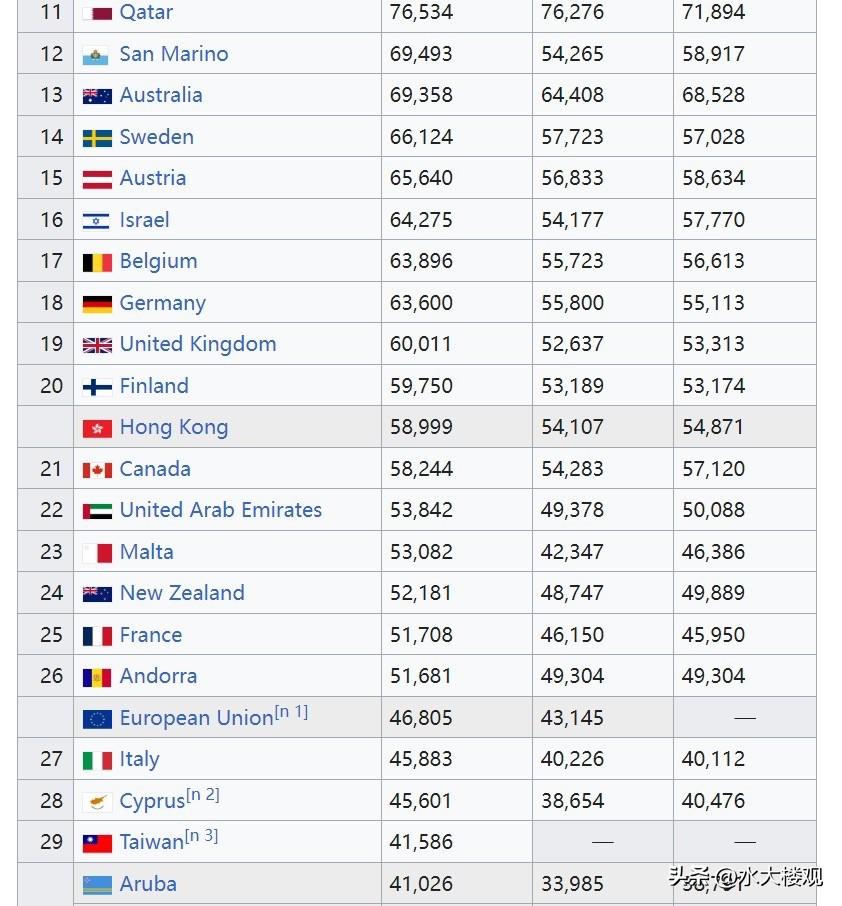Click the San Marino flag icon
This screenshot has width=842, height=906.
[97, 55]
